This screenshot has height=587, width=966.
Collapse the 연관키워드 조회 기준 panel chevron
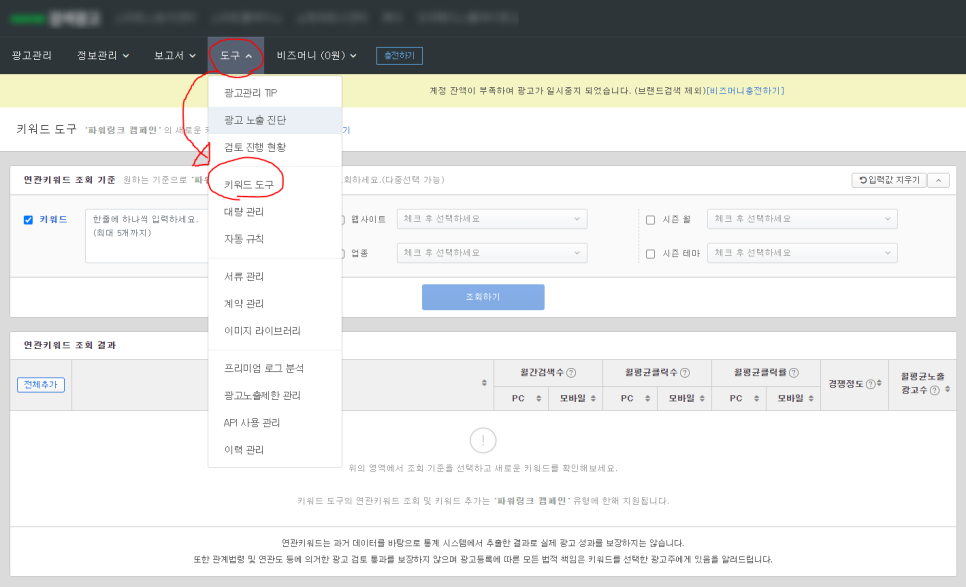(938, 180)
